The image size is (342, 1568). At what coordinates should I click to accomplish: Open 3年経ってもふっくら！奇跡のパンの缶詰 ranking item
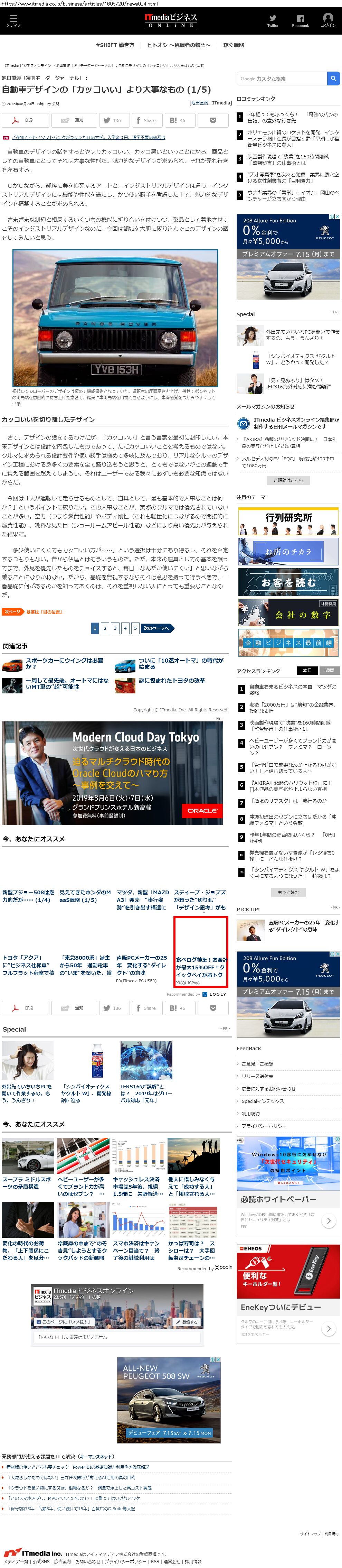point(292,118)
